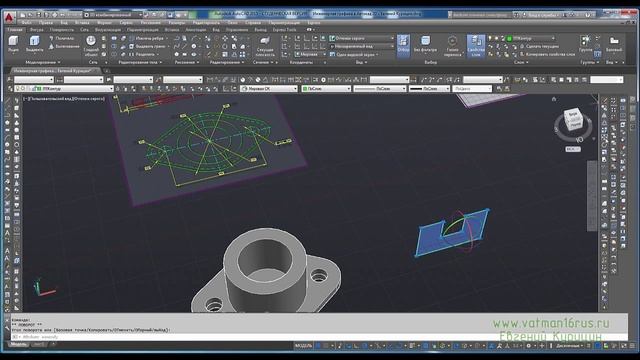The image size is (640, 360).
Task: Click the Разделить separate tool
Action: (144, 54)
